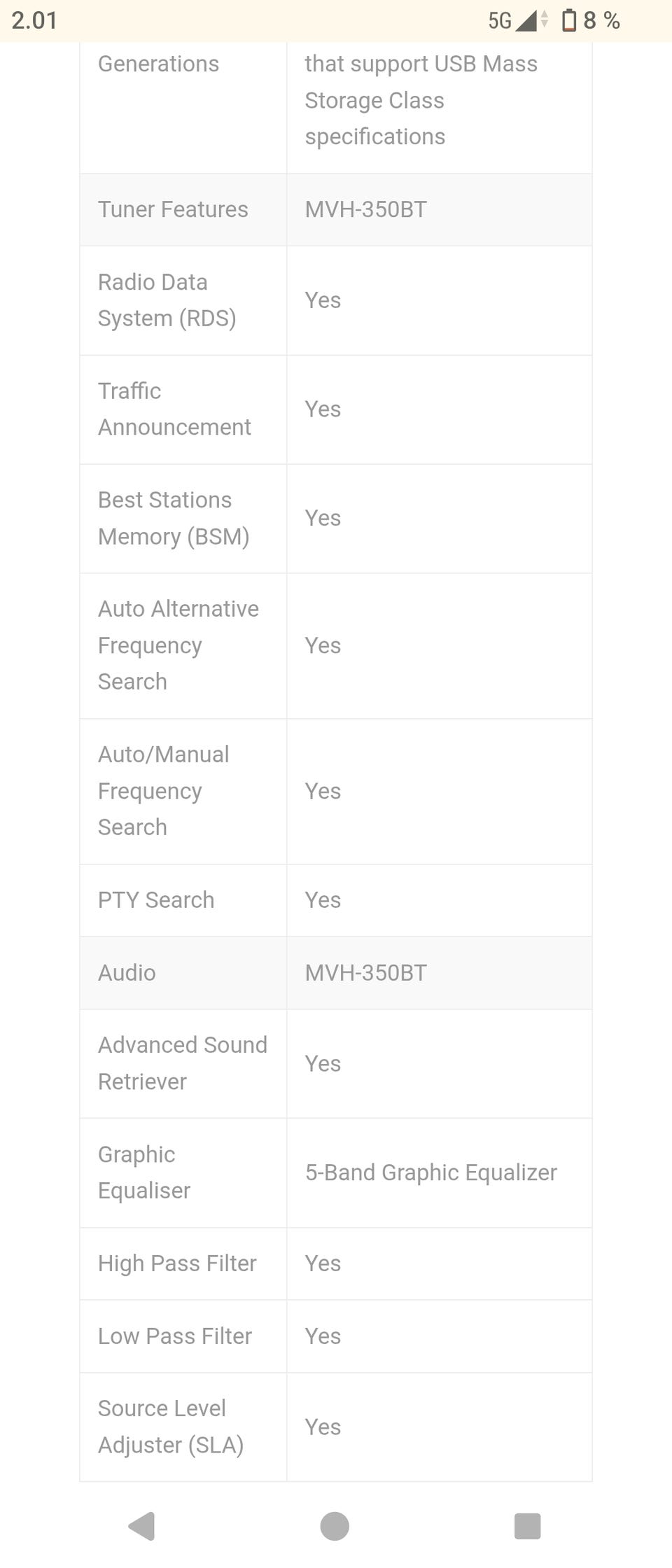672x1568 pixels.
Task: Click the Audio section header row
Action: pyautogui.click(x=127, y=972)
